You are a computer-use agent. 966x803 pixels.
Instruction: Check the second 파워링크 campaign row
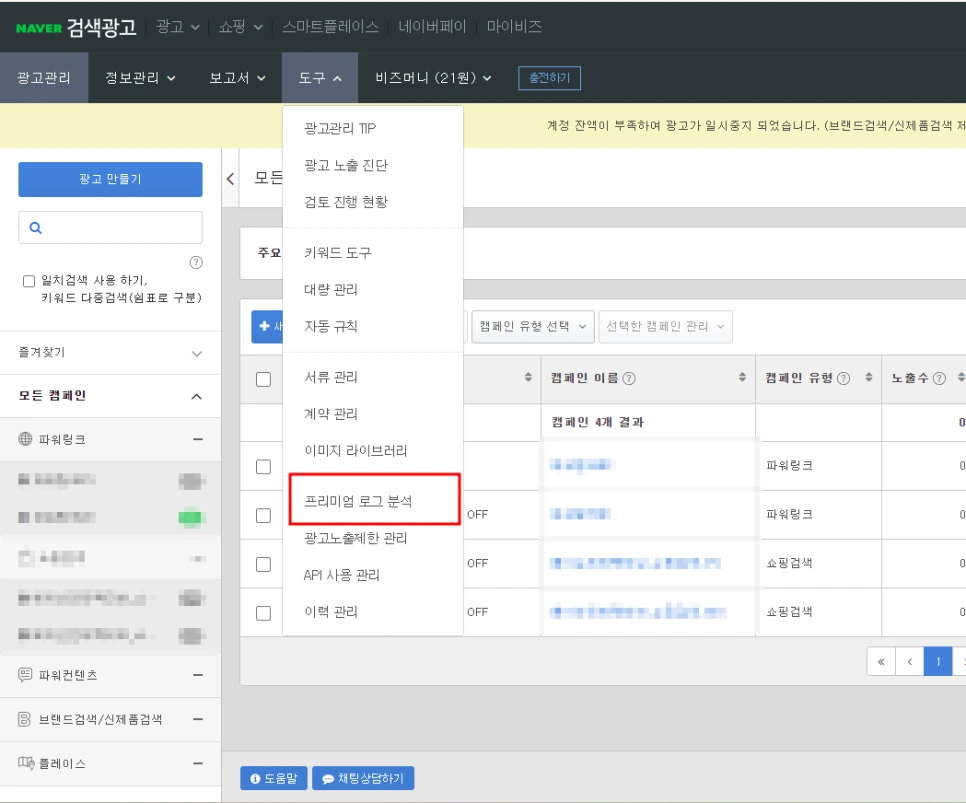[263, 515]
